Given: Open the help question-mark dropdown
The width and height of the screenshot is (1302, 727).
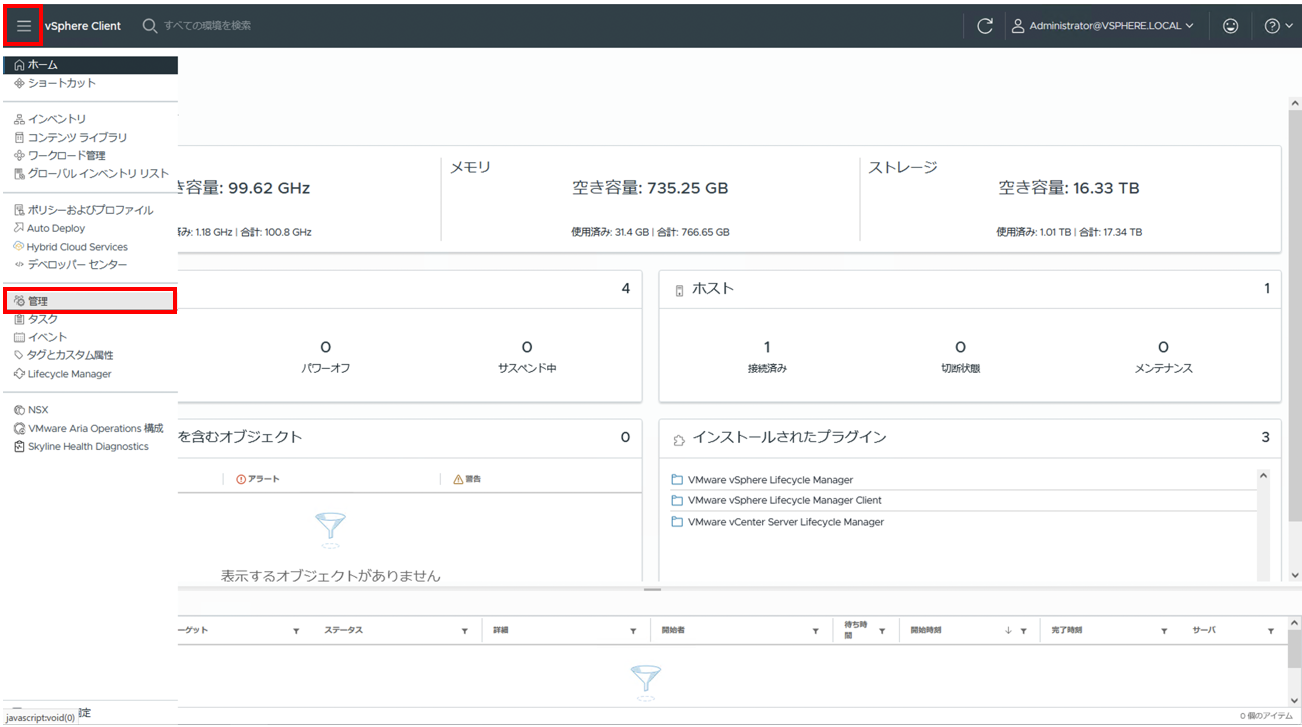Looking at the screenshot, I should (x=1278, y=26).
